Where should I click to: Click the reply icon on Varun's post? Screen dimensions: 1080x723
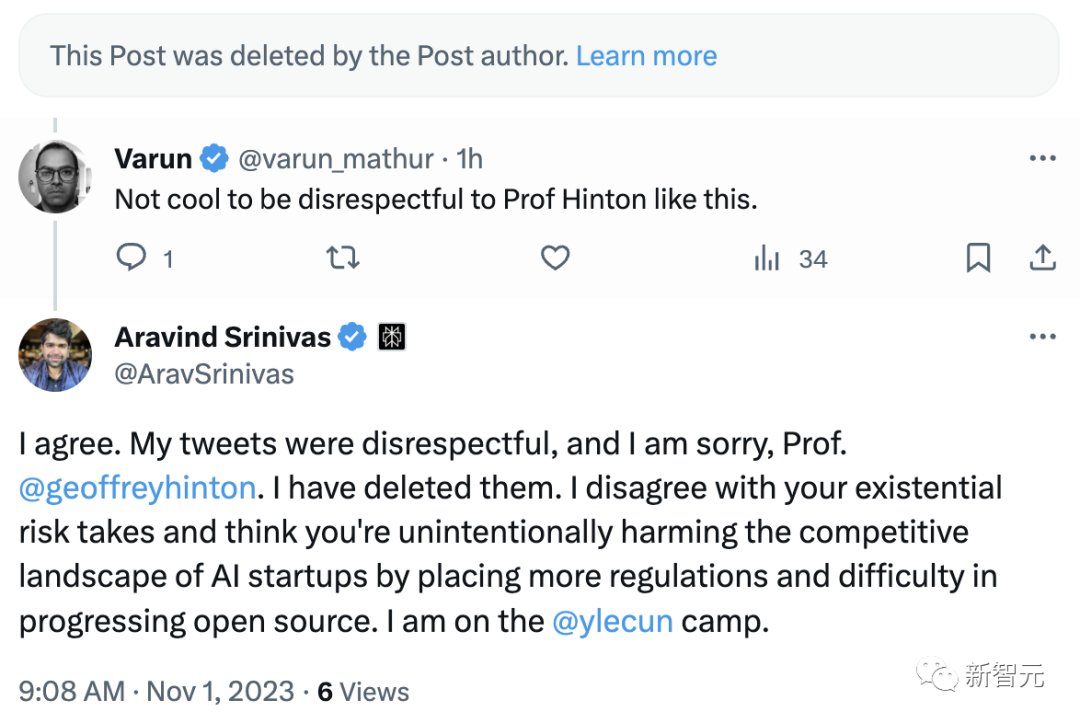click(132, 259)
